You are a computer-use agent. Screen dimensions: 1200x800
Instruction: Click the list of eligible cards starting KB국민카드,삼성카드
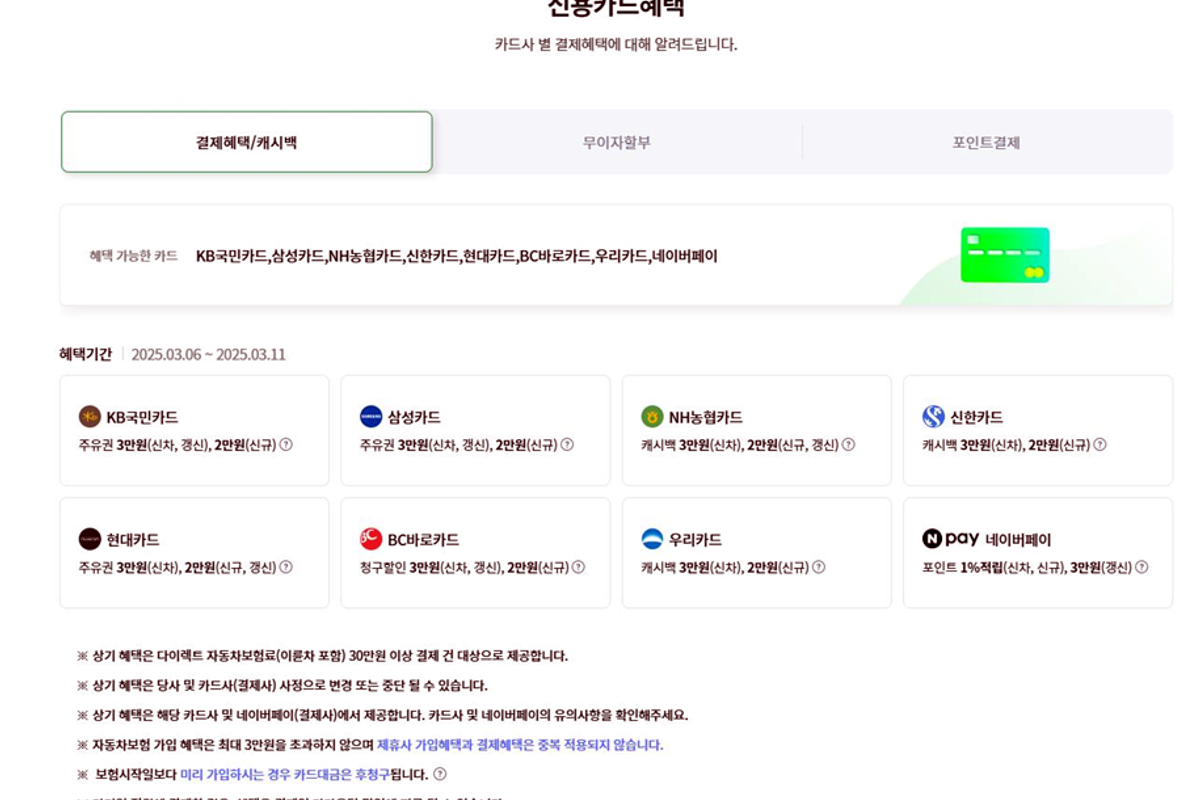tap(457, 256)
